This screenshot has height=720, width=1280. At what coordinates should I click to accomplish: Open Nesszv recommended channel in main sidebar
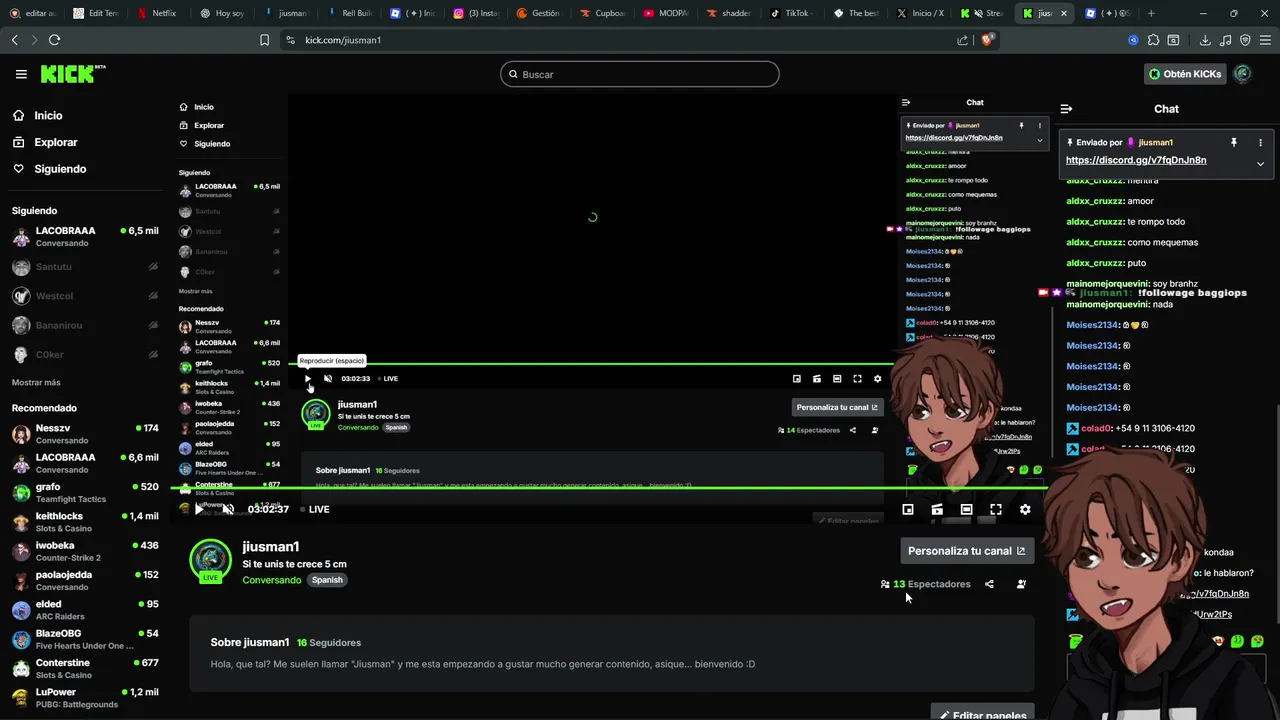(x=85, y=434)
